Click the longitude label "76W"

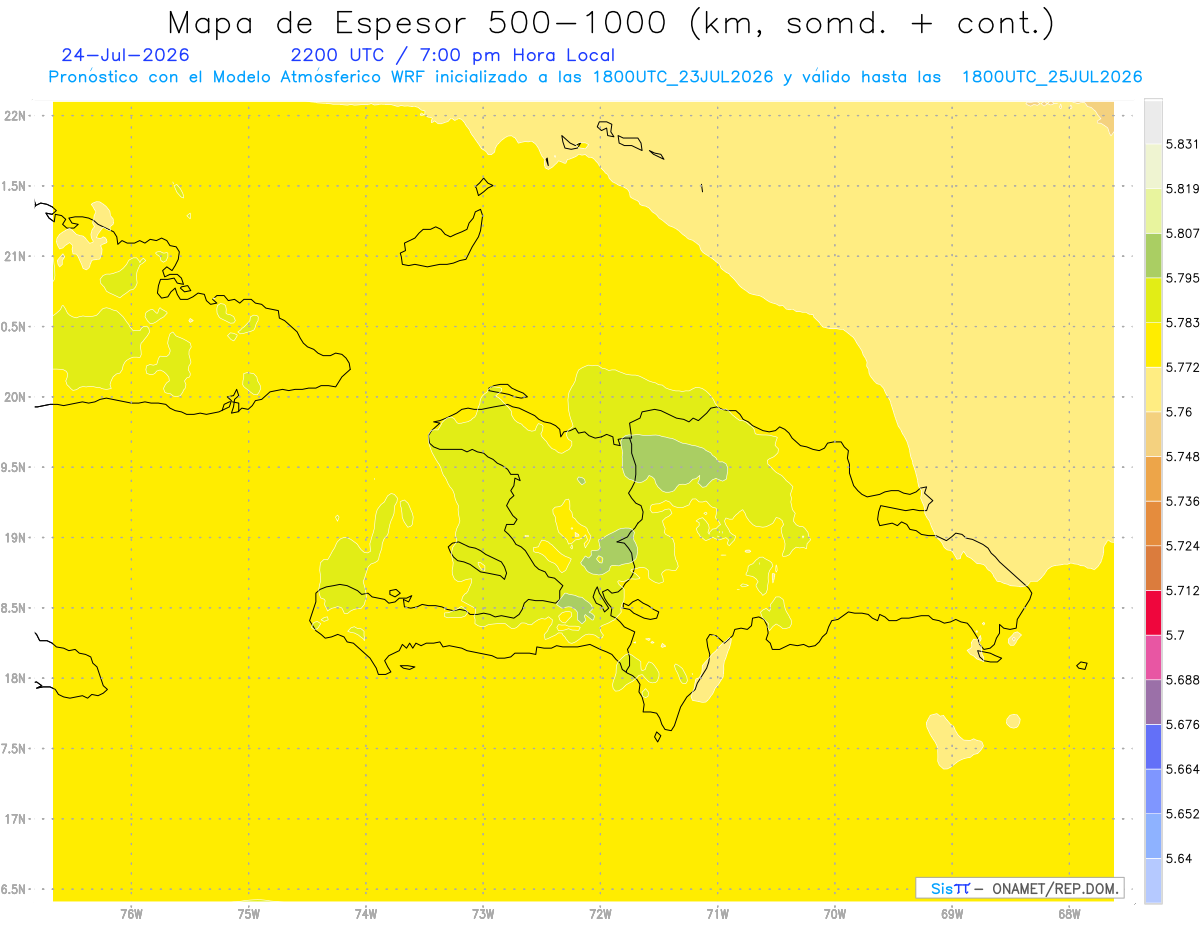pyautogui.click(x=131, y=914)
